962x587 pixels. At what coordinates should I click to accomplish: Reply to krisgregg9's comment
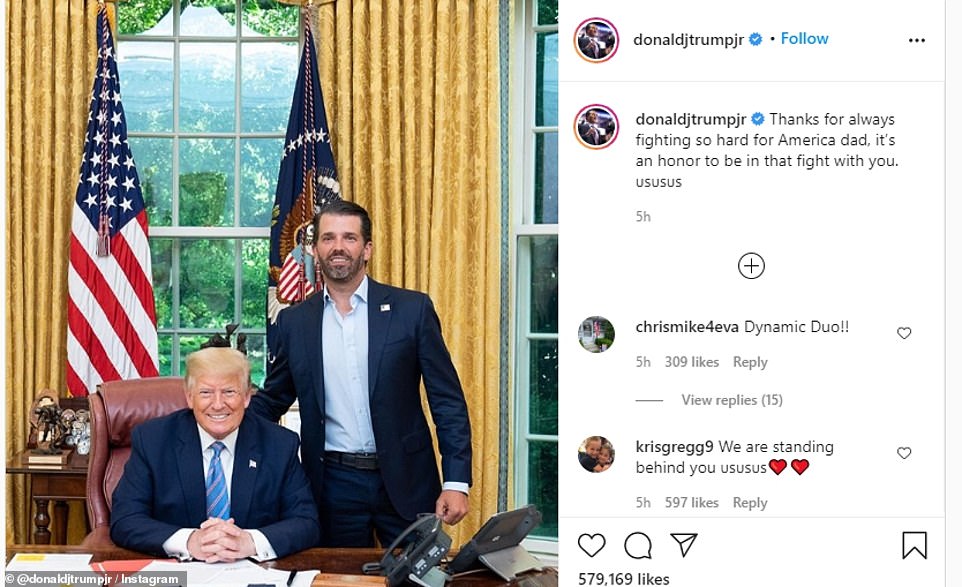750,502
